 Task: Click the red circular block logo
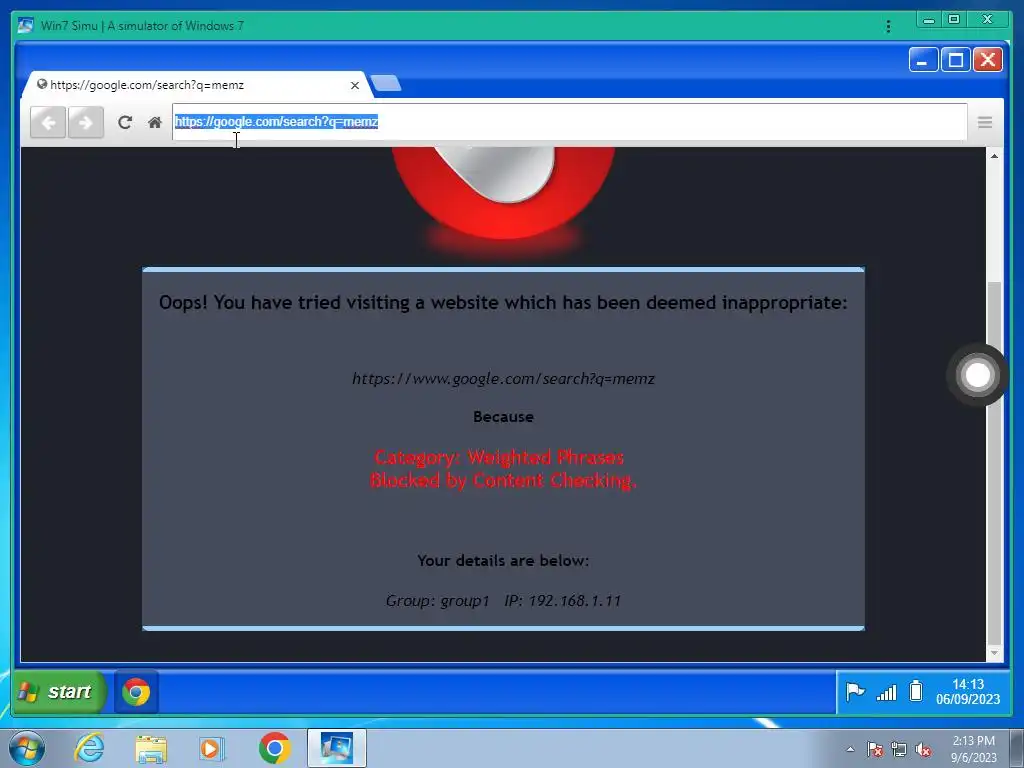504,193
